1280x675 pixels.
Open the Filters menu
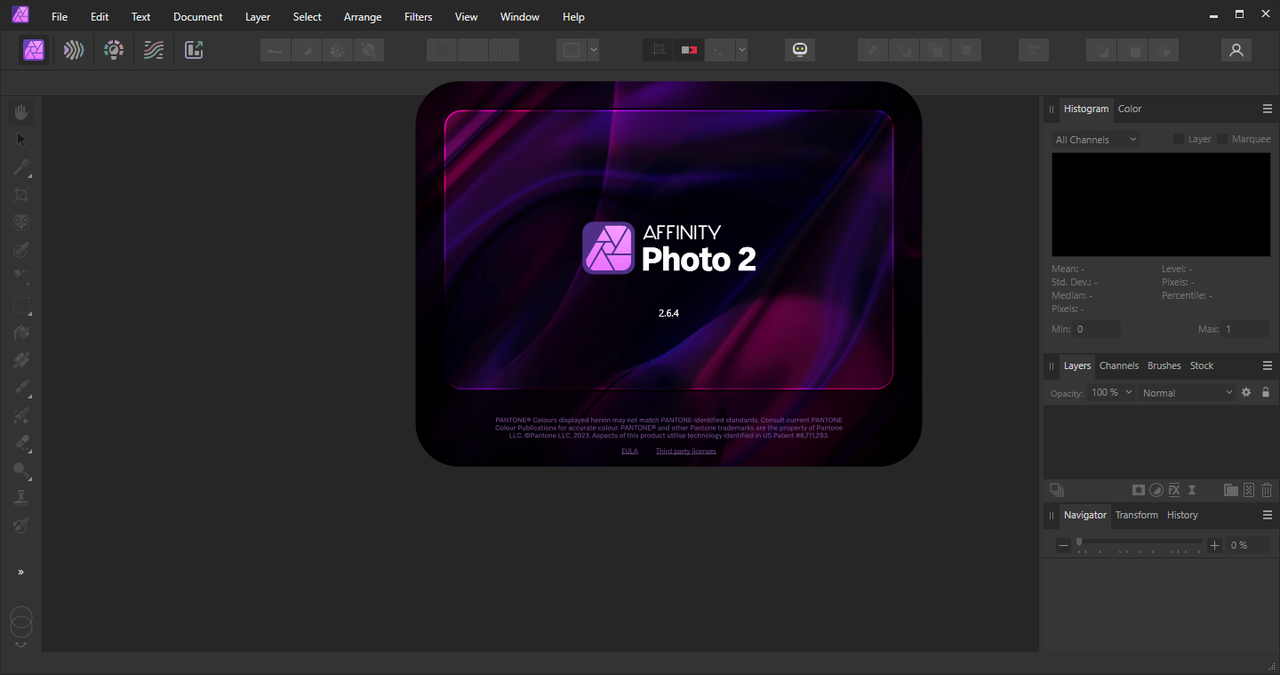(418, 17)
